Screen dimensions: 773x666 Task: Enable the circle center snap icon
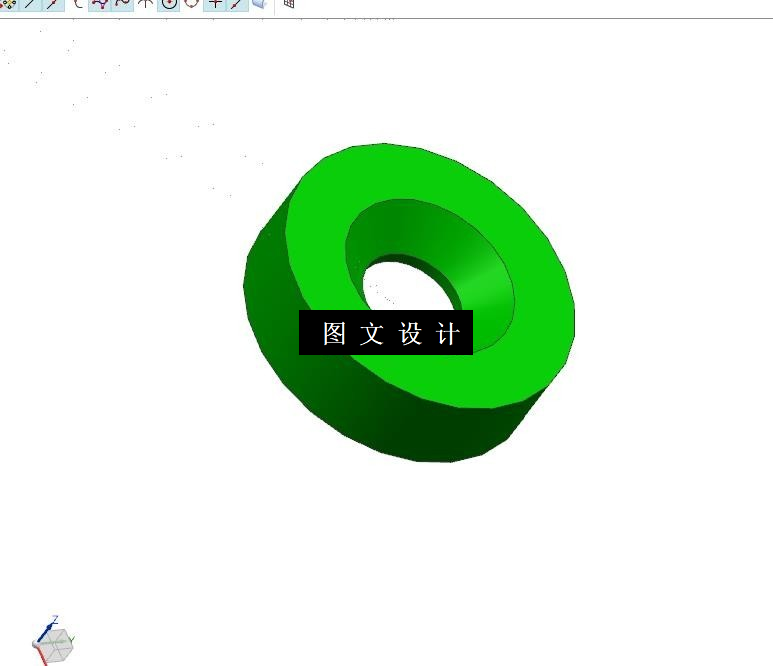169,4
